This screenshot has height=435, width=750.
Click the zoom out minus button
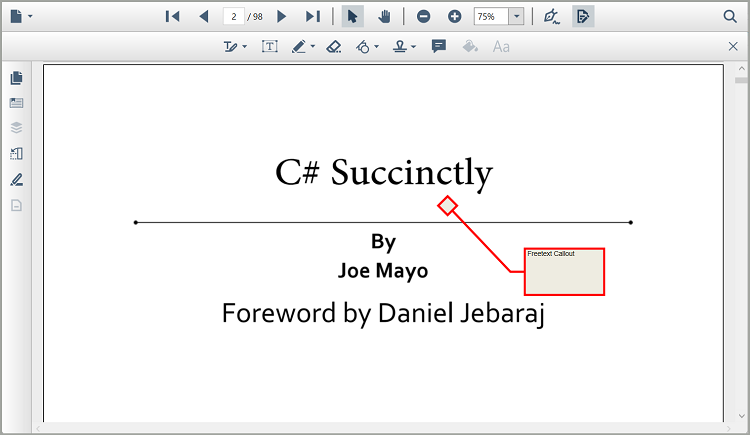[x=424, y=17]
